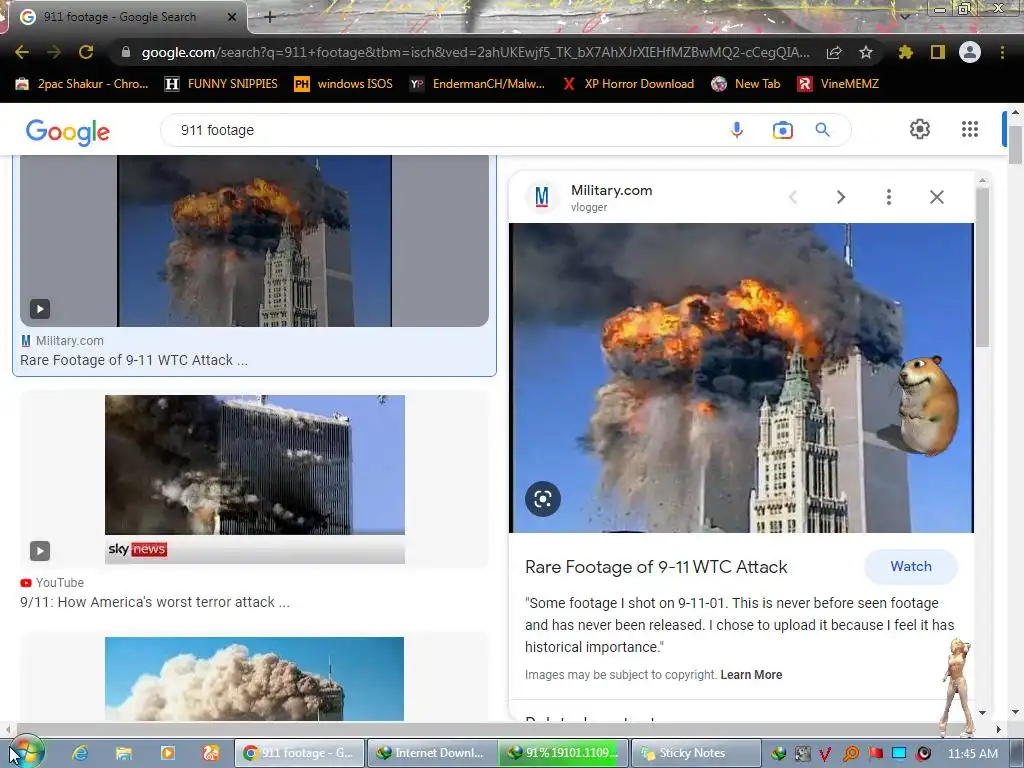Open the 9/11: How America's worst terror attack link
This screenshot has width=1024, height=768.
(x=155, y=602)
